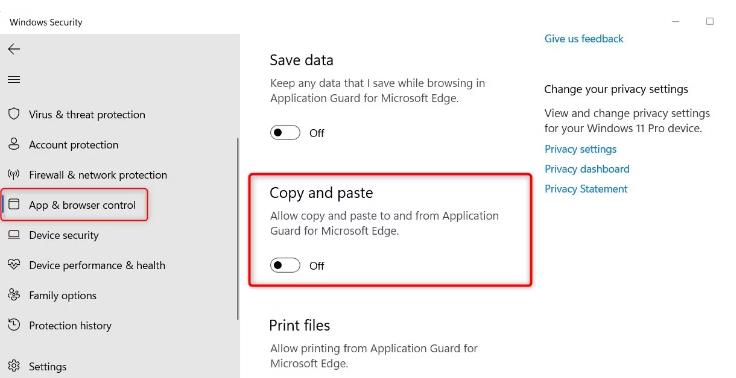This screenshot has width=736, height=378.
Task: Click the Copy and paste heading
Action: click(321, 193)
